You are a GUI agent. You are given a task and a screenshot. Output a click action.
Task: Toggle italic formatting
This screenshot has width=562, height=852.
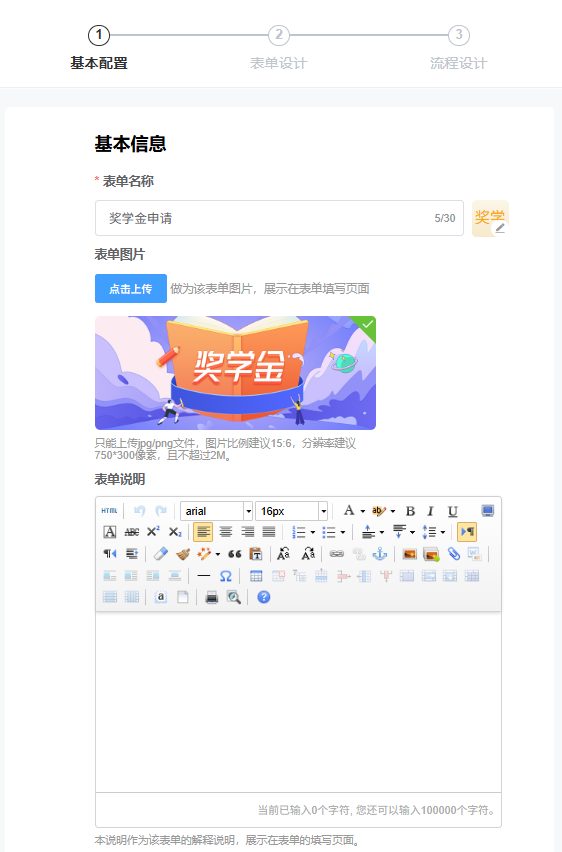click(x=430, y=511)
